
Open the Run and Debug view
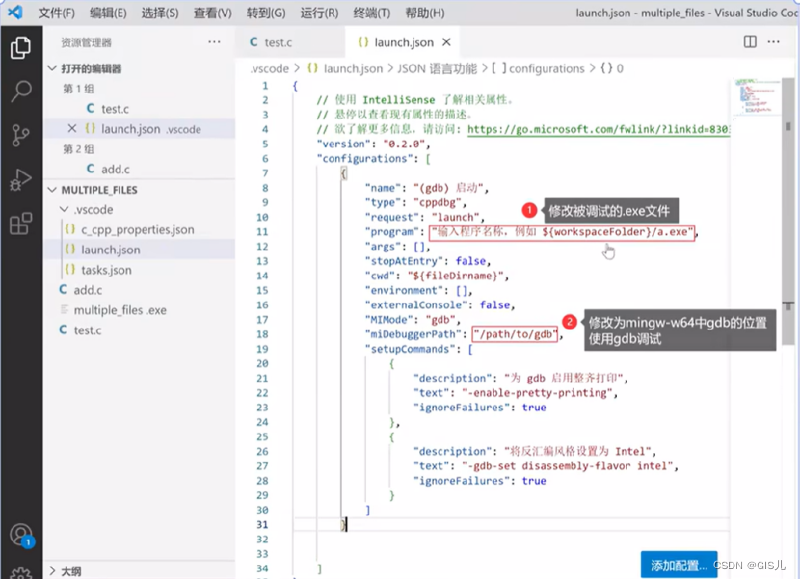coord(21,180)
